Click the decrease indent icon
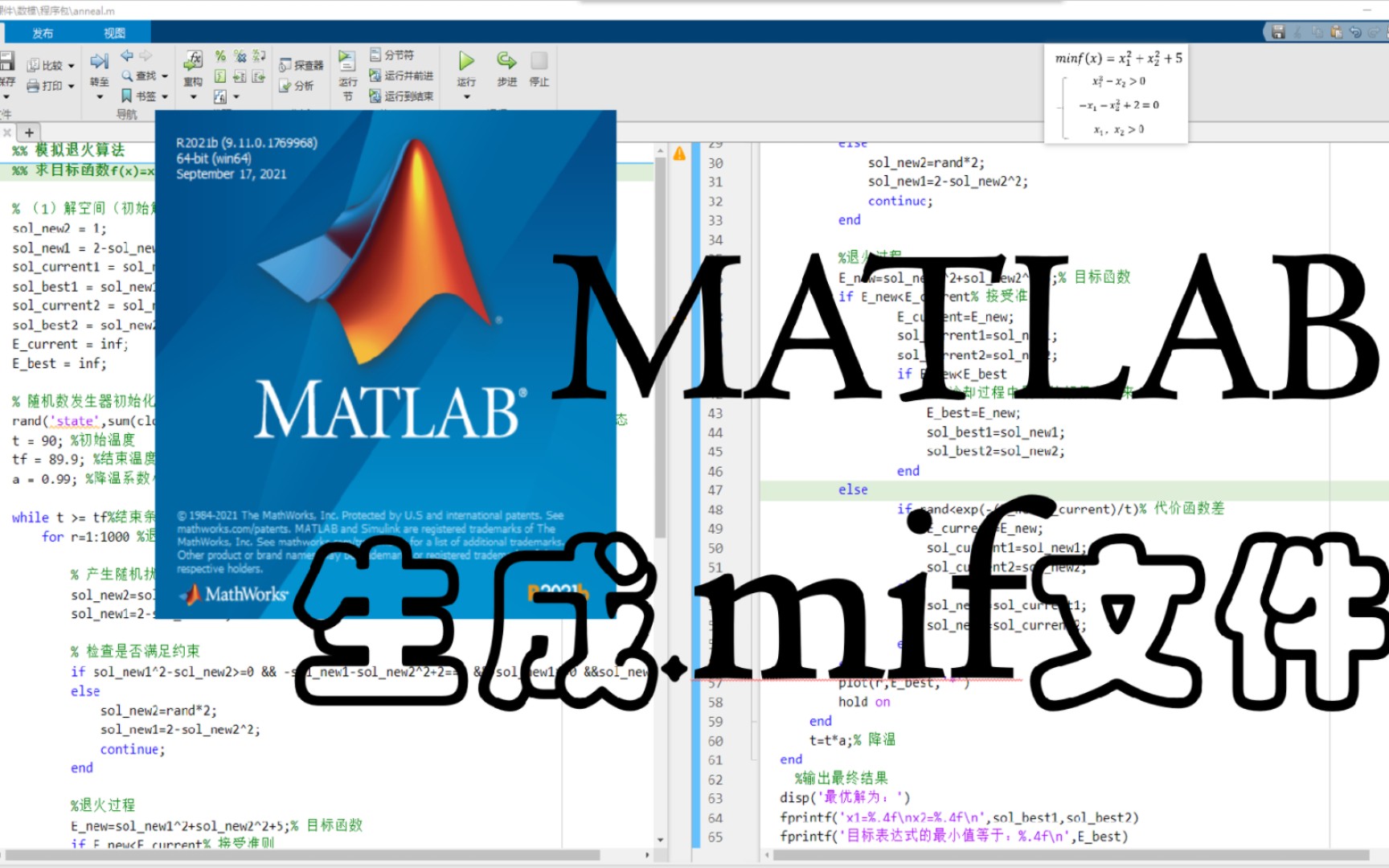This screenshot has width=1389, height=868. (259, 76)
